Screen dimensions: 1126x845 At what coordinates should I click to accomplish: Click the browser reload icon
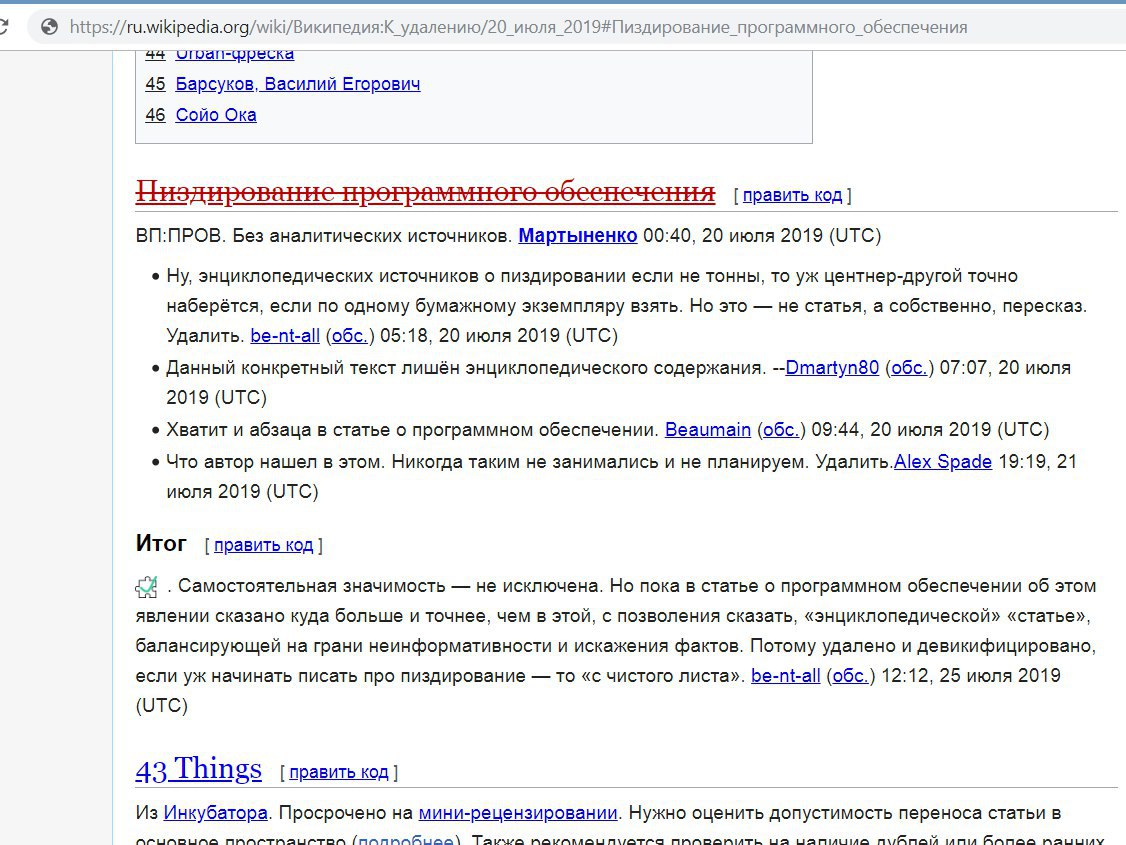point(3,27)
